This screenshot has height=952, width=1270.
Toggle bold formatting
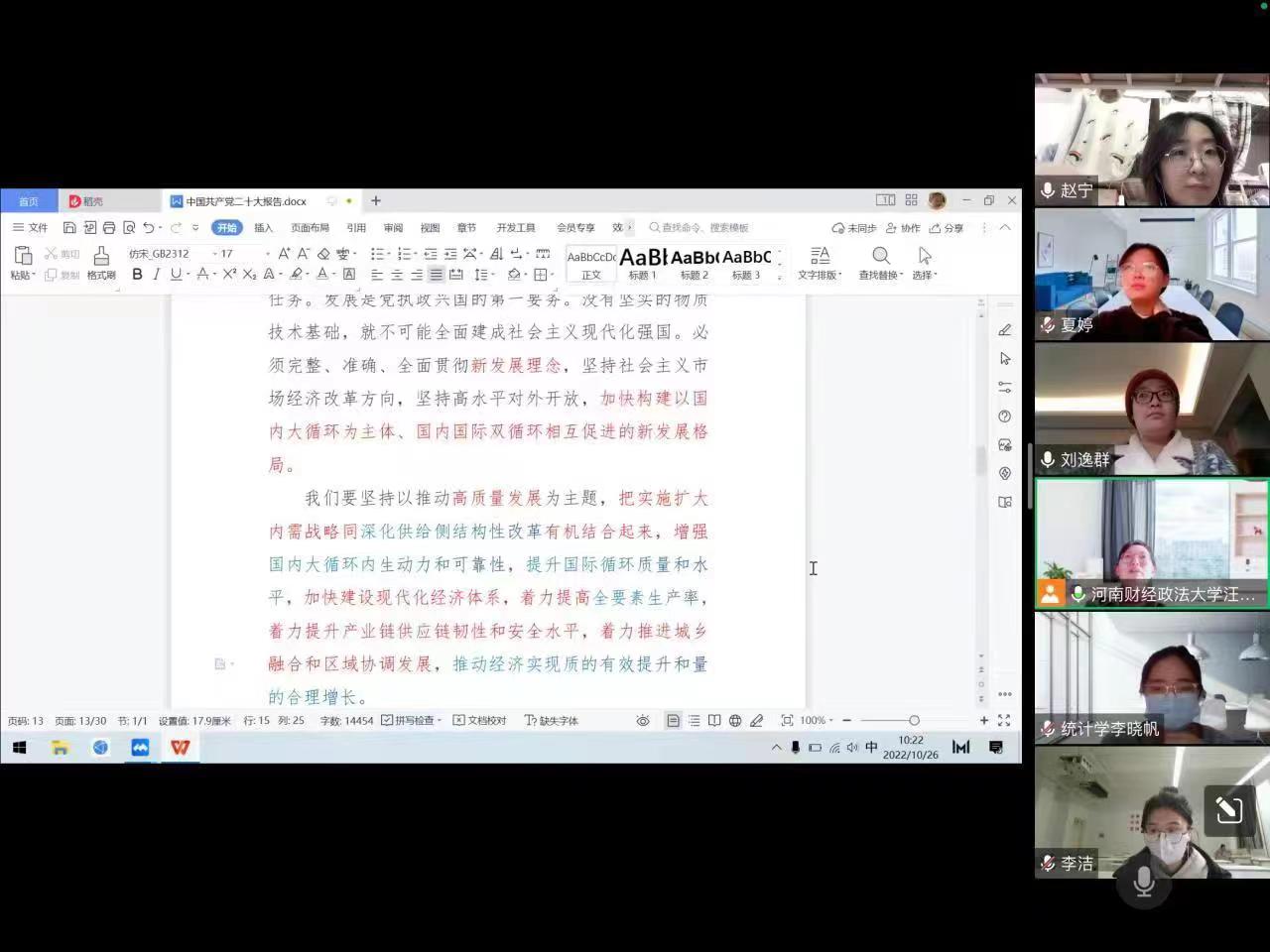[x=137, y=275]
